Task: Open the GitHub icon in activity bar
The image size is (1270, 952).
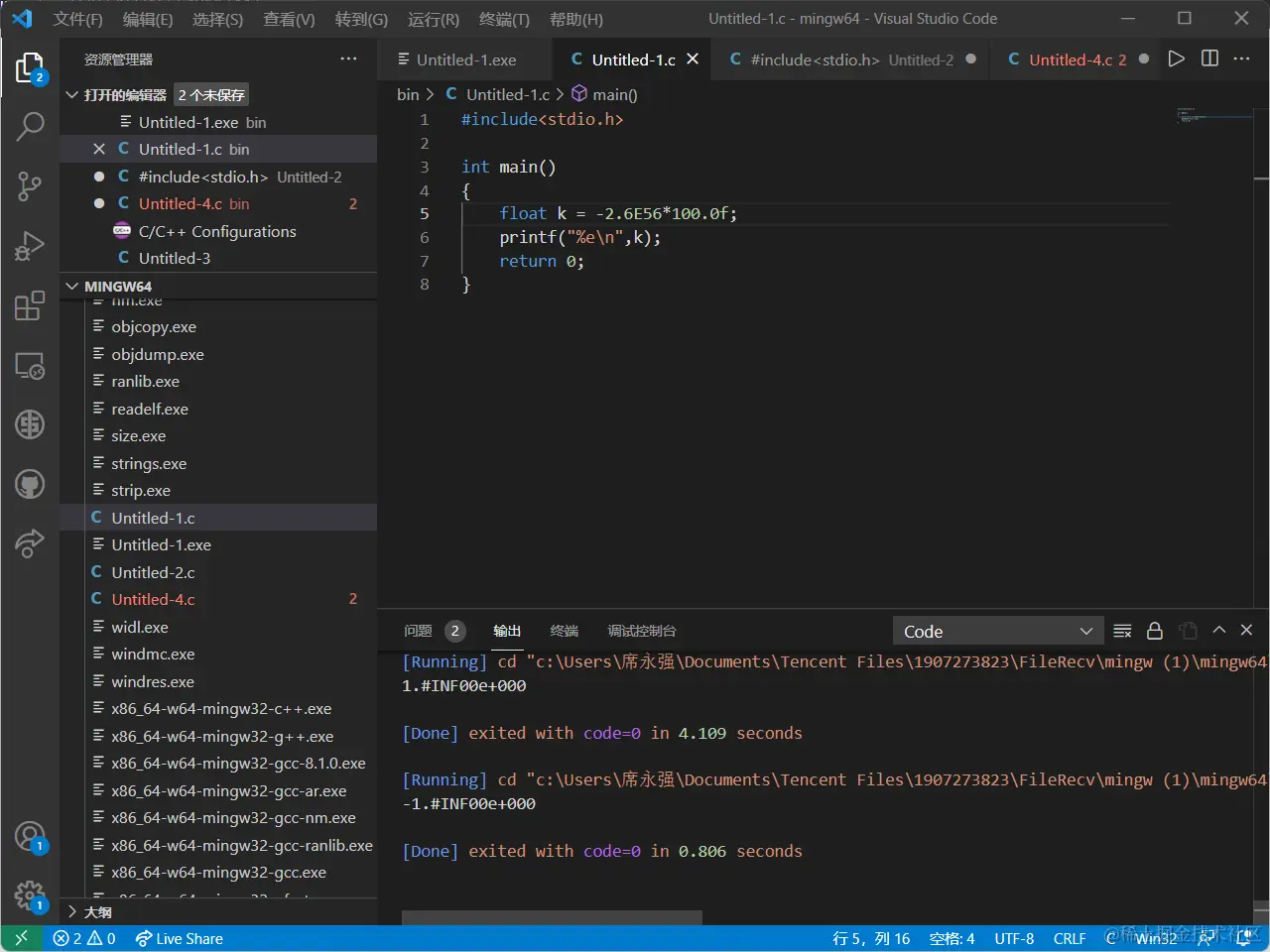Action: pos(30,484)
